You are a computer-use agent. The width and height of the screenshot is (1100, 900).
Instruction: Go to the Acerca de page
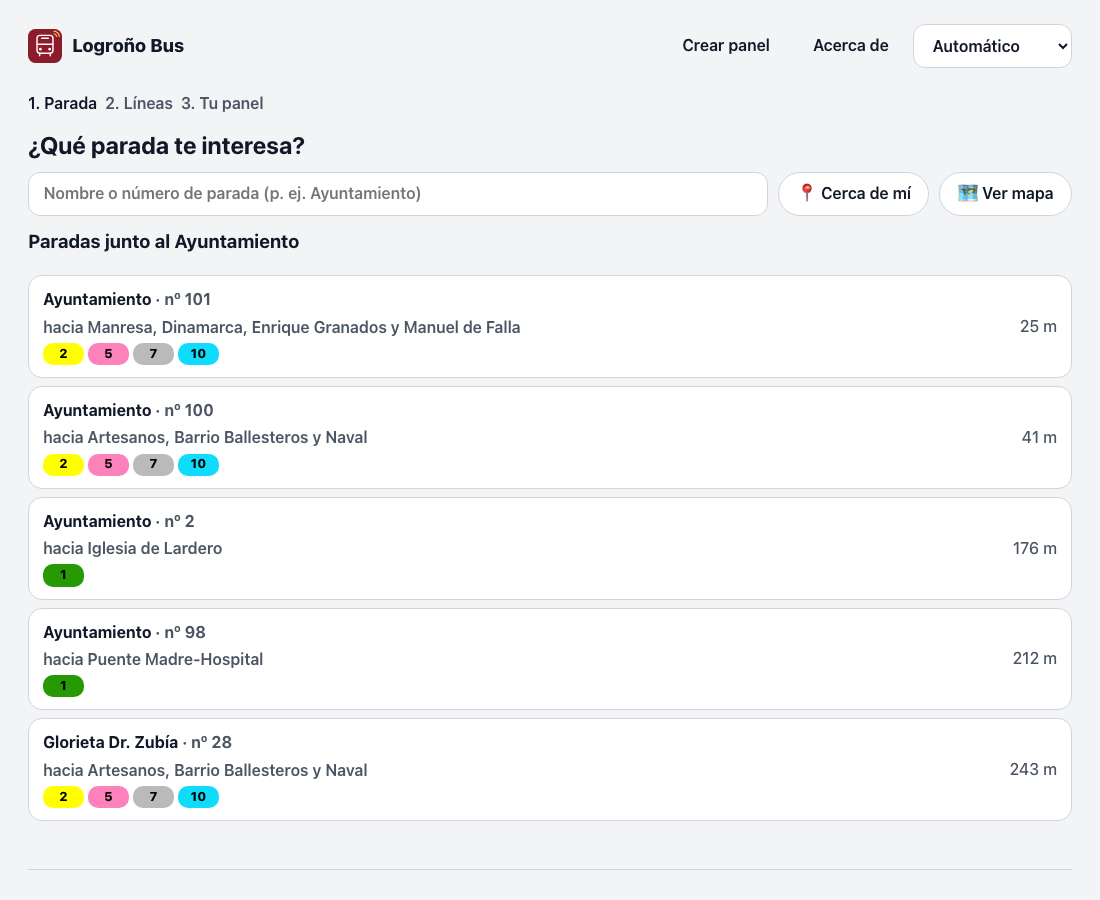point(850,46)
